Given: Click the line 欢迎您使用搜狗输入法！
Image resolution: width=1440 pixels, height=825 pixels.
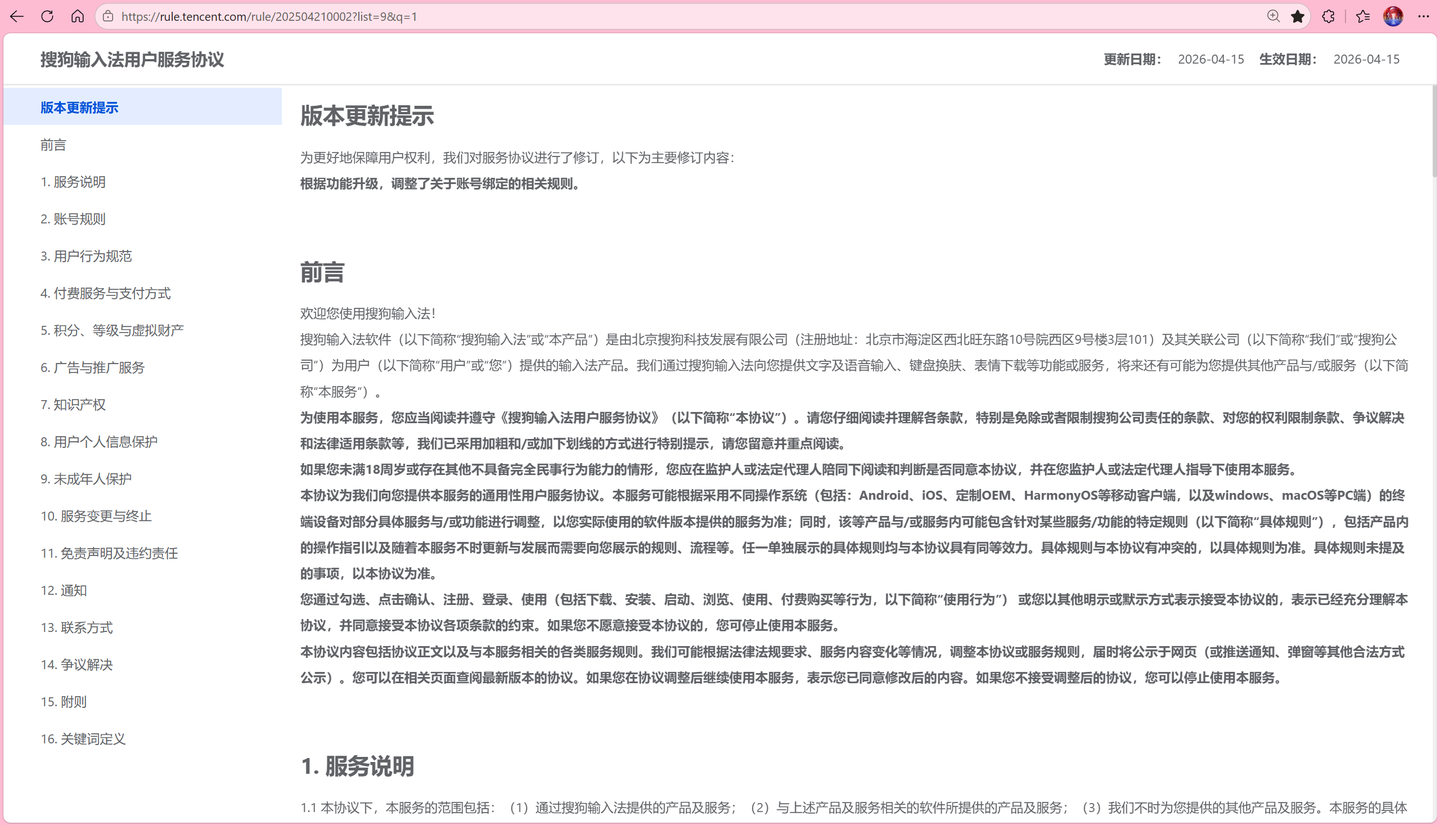Looking at the screenshot, I should coord(368,313).
